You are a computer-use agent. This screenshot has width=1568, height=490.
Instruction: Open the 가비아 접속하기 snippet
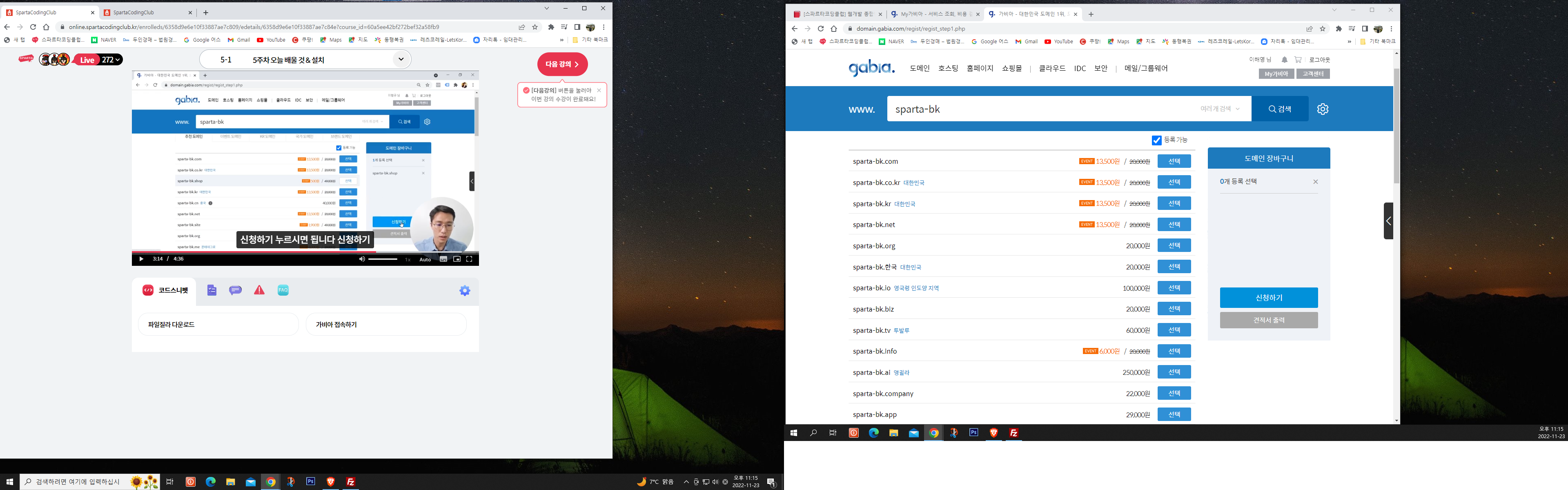pos(386,325)
